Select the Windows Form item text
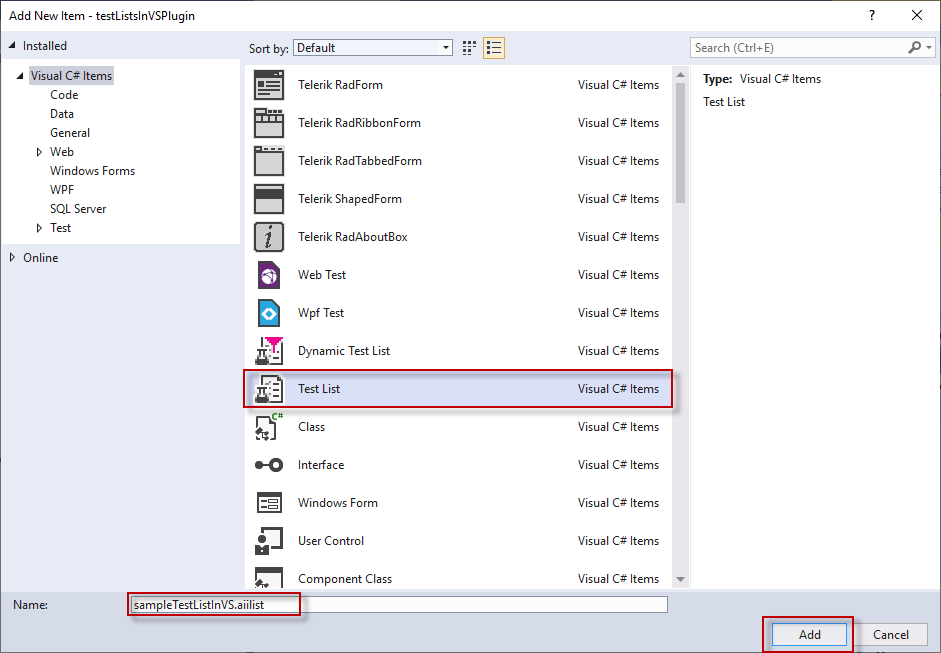The height and width of the screenshot is (653, 941). point(338,503)
